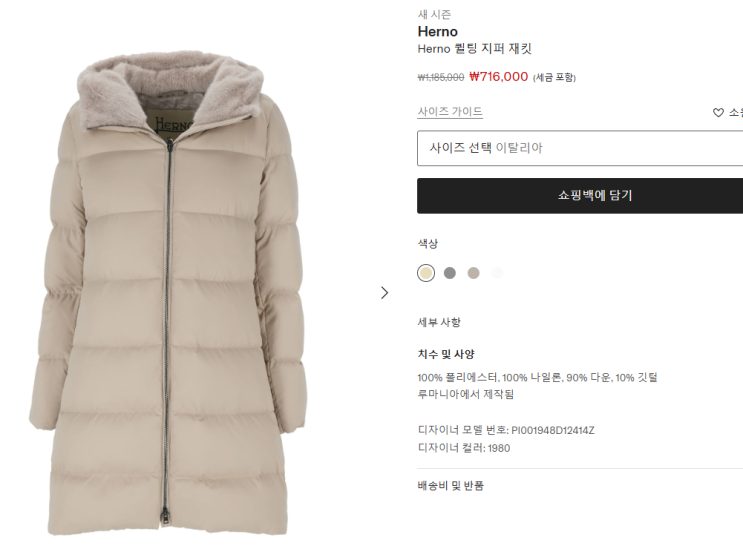Click the red ₩716,000 sale price
This screenshot has height=546, width=743.
[498, 76]
